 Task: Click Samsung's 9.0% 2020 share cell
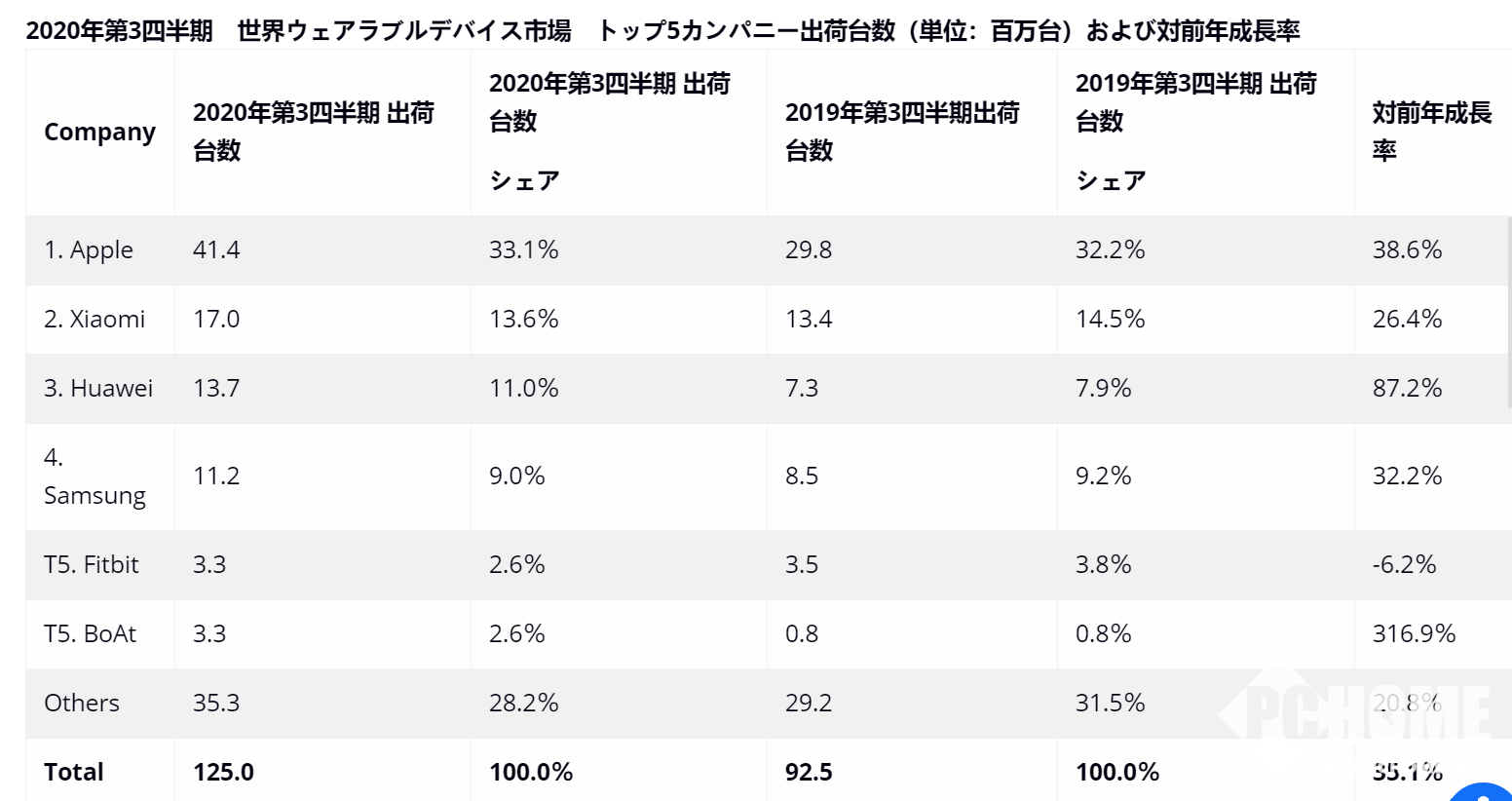516,477
